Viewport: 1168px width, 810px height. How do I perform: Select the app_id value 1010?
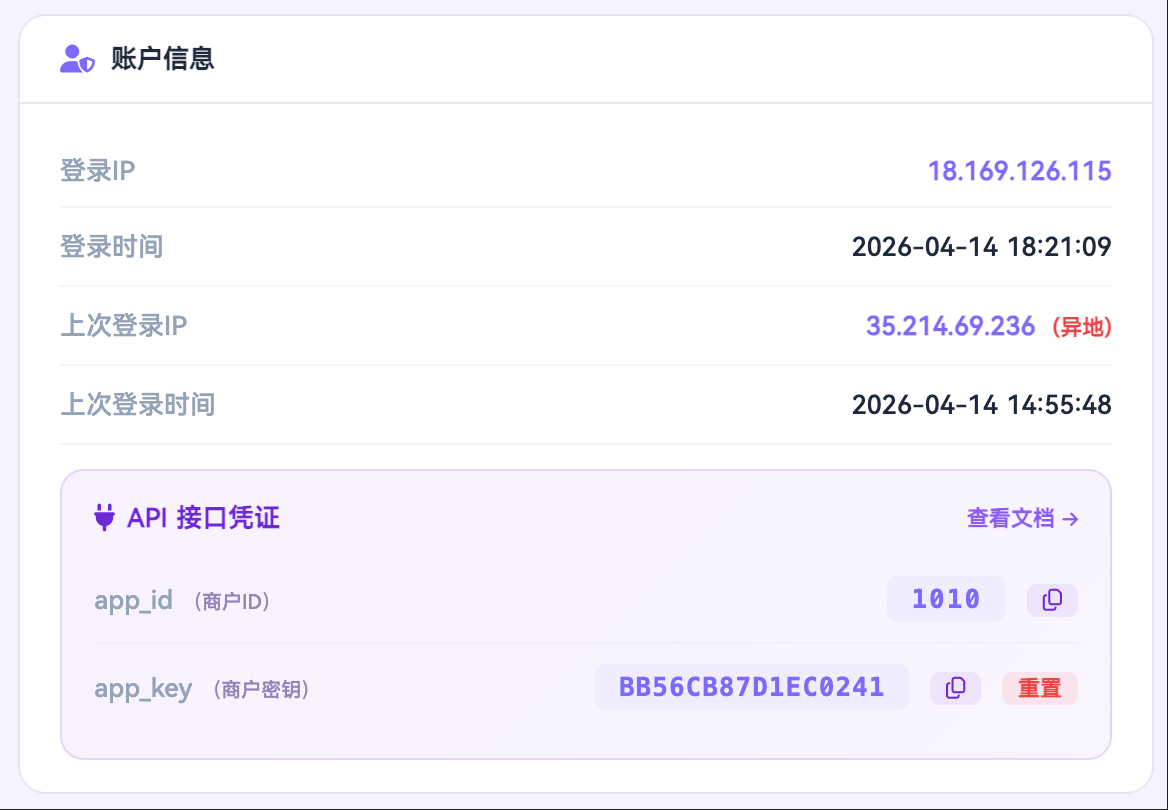pyautogui.click(x=945, y=600)
